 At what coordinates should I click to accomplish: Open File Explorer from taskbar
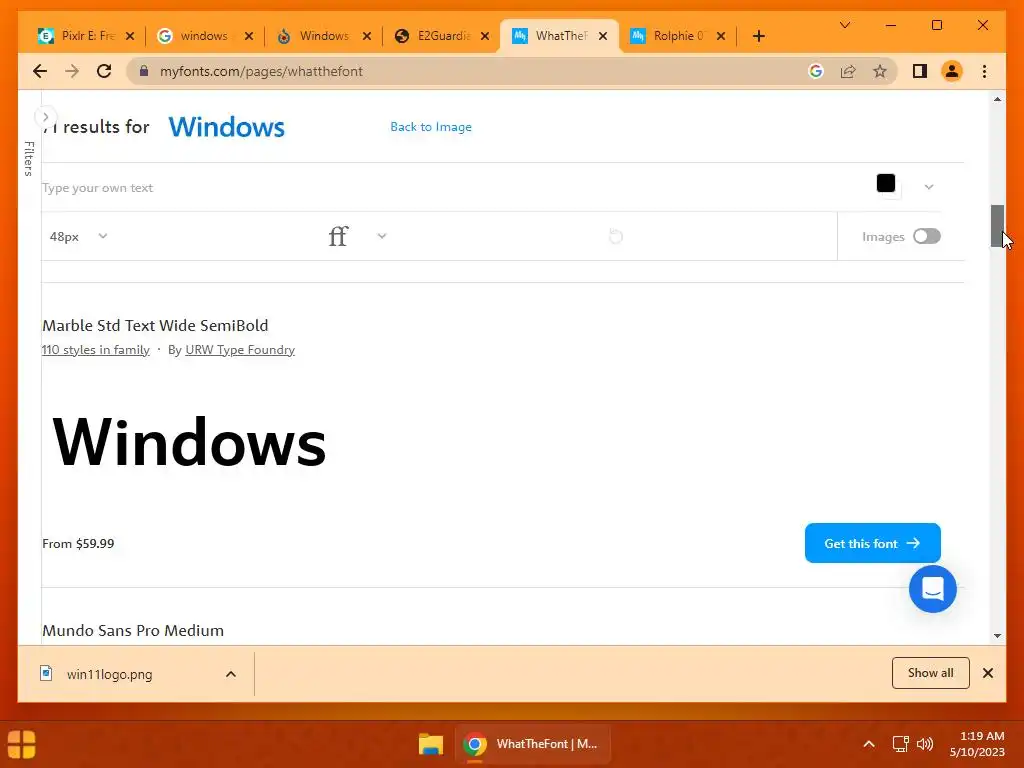[431, 744]
